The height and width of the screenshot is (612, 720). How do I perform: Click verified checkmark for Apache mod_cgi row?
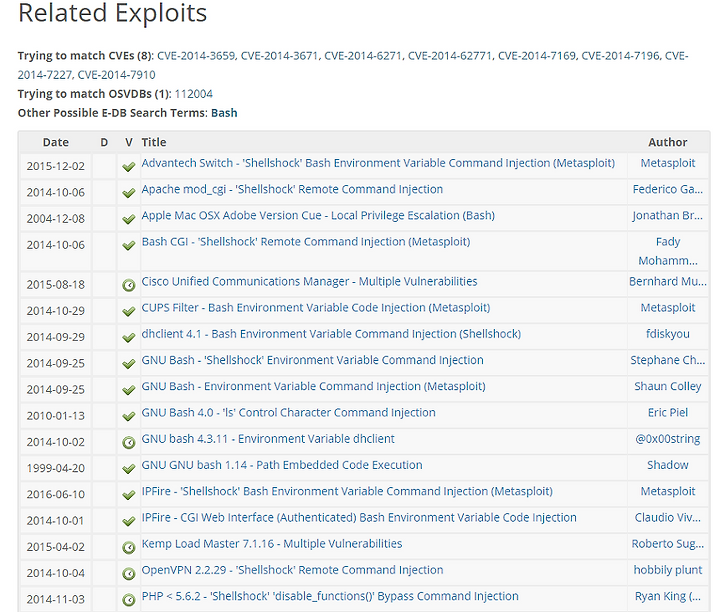tap(129, 193)
